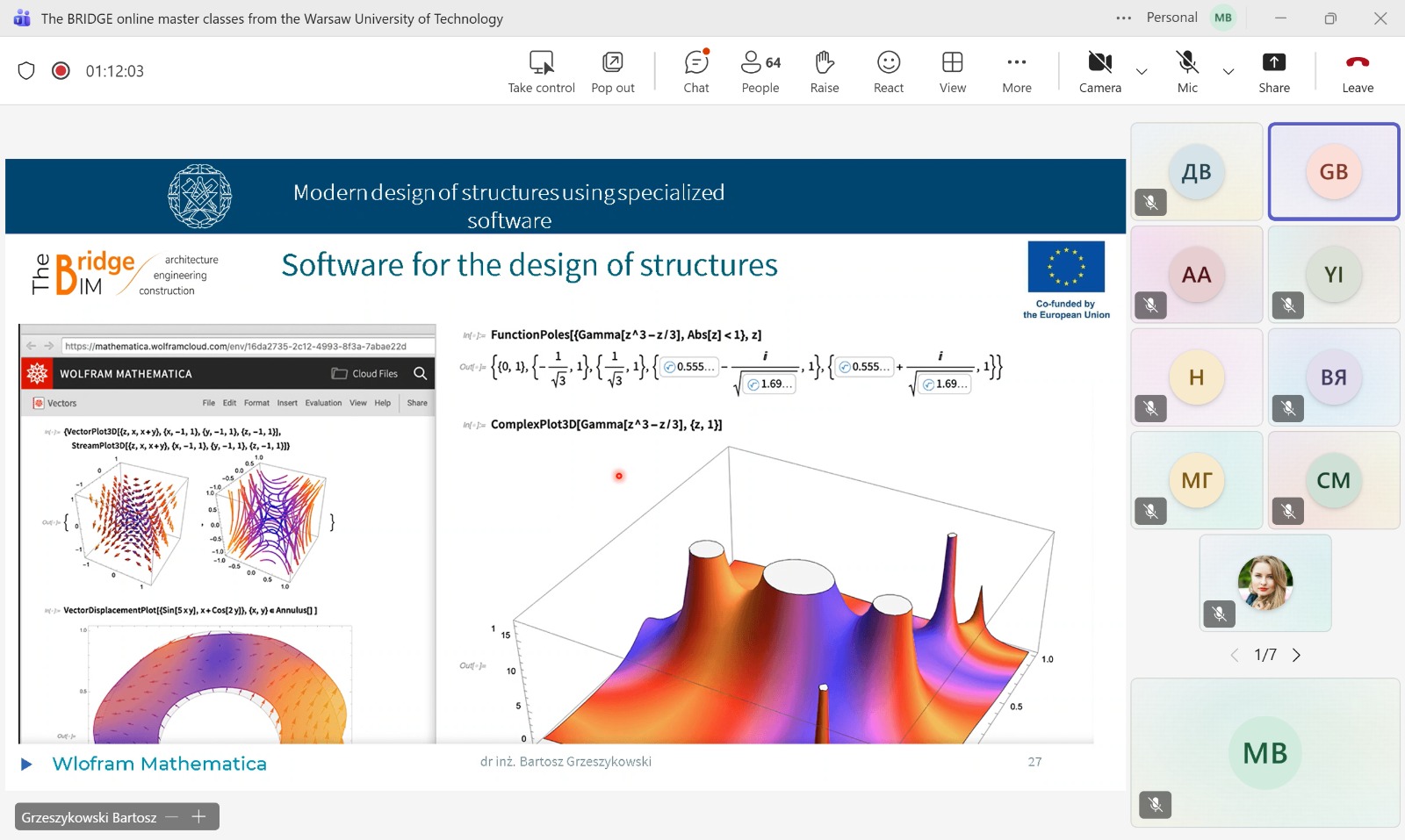Turn on the Camera
The height and width of the screenshot is (840, 1405).
point(1099,71)
